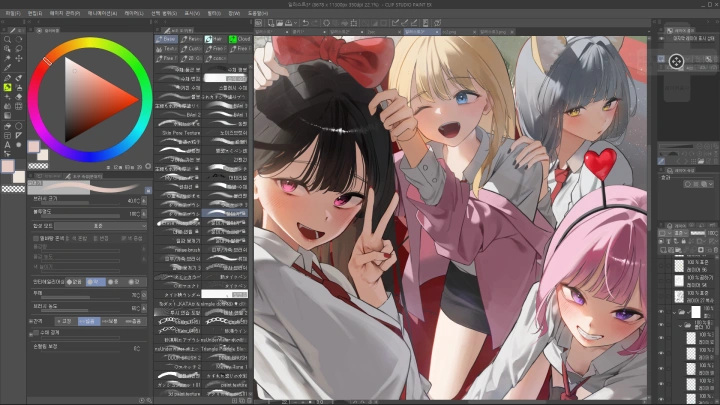720x405 pixels.
Task: Click the Open file folder icon
Action: [x=279, y=22]
